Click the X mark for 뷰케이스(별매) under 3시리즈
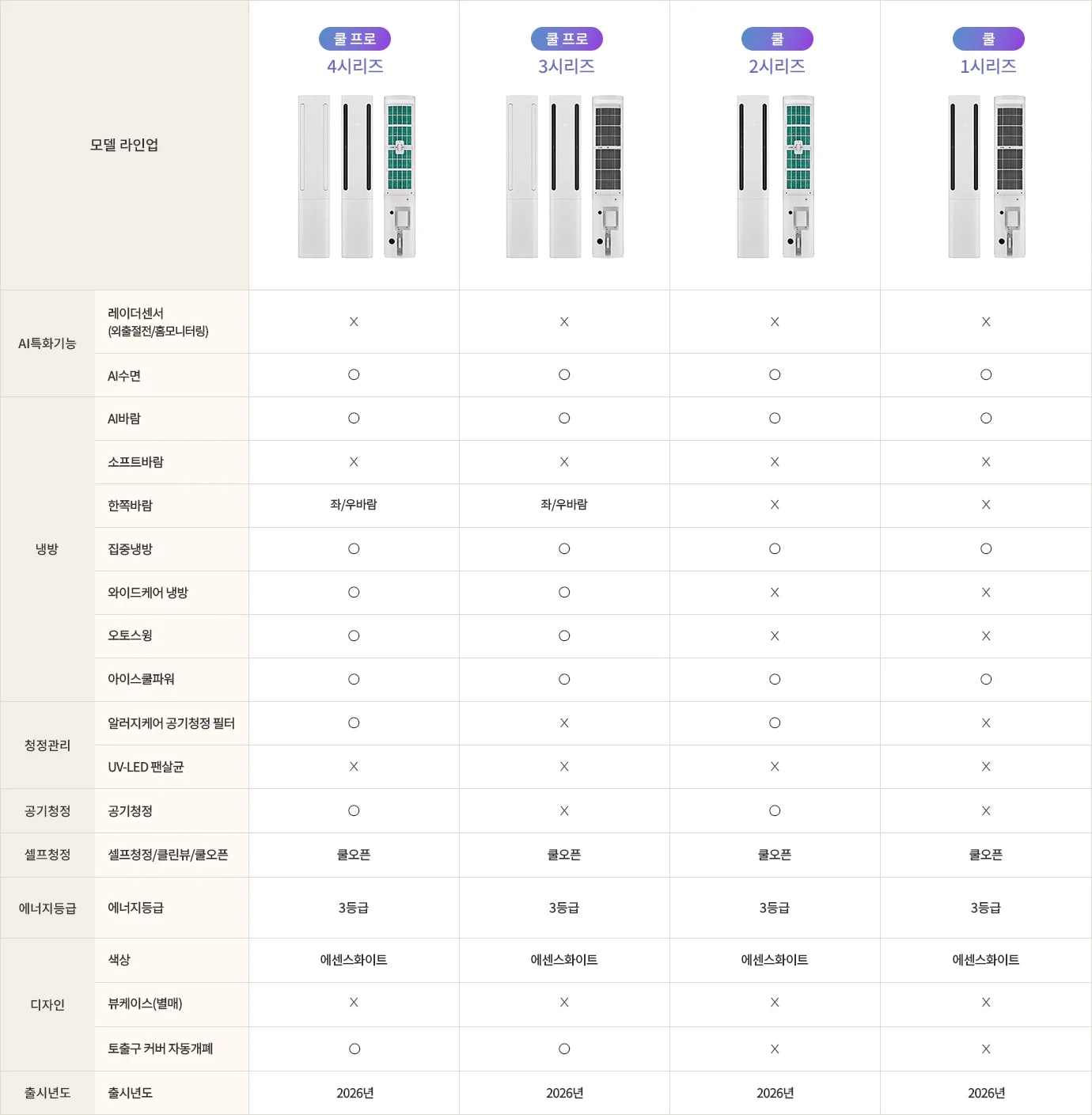 click(564, 1003)
